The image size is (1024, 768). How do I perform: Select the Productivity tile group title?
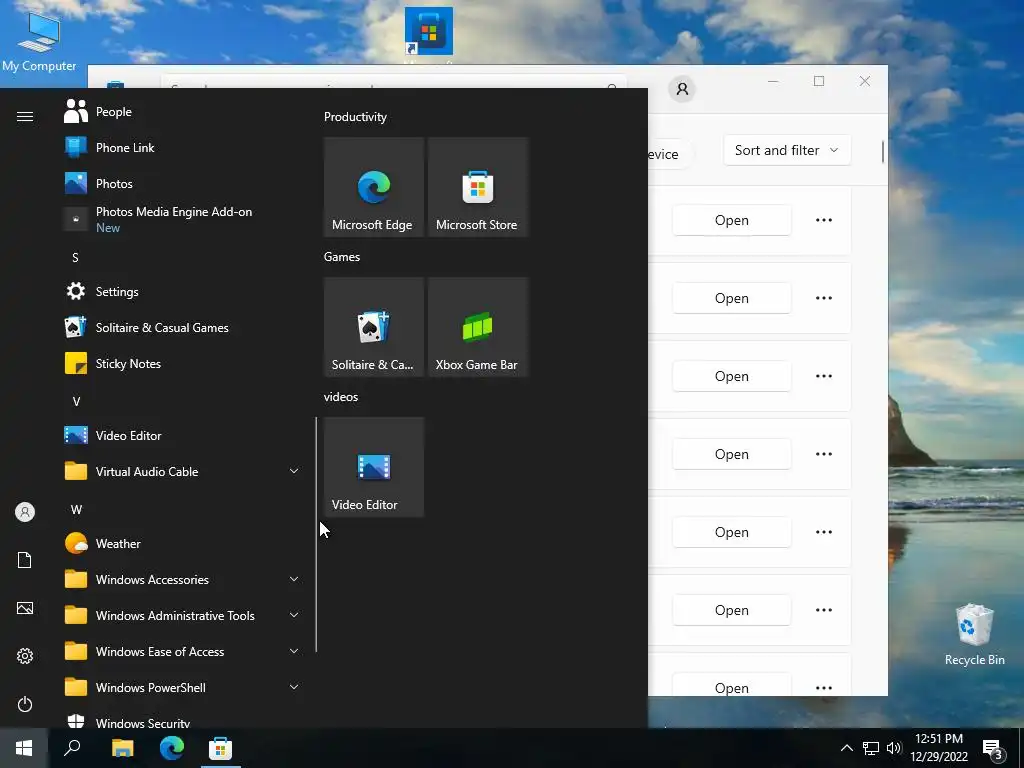[x=355, y=117]
